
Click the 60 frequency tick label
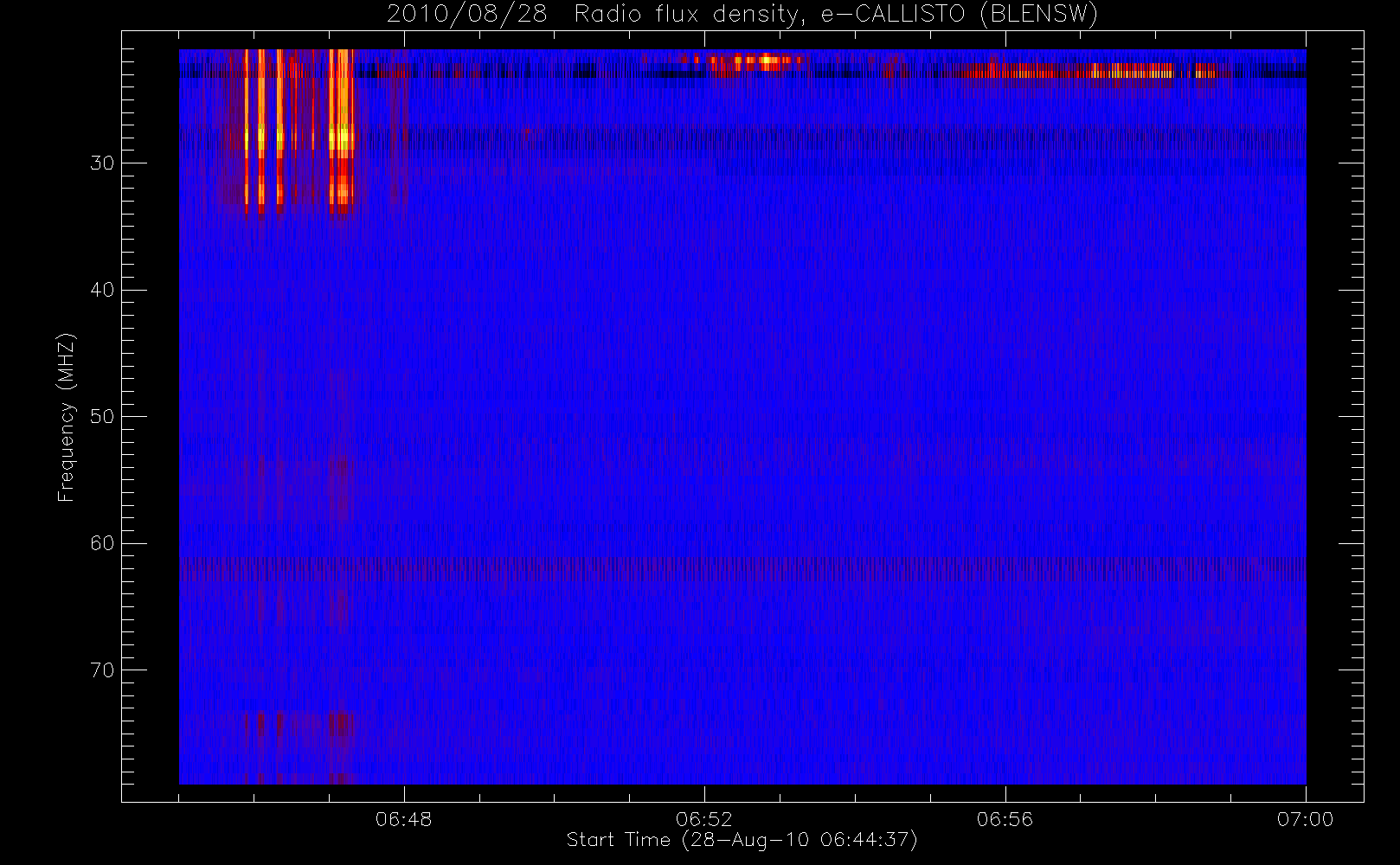click(x=101, y=543)
